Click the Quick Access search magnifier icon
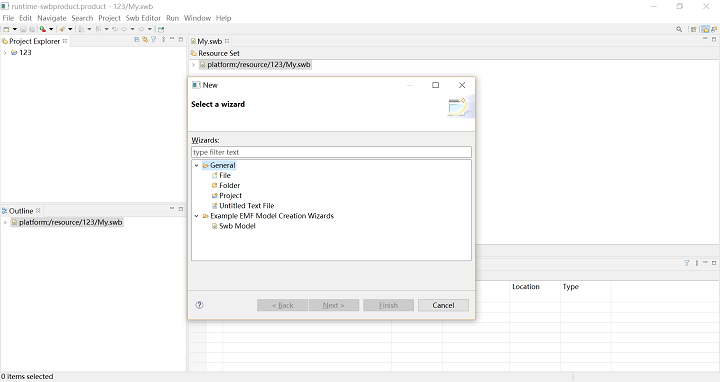 click(679, 29)
